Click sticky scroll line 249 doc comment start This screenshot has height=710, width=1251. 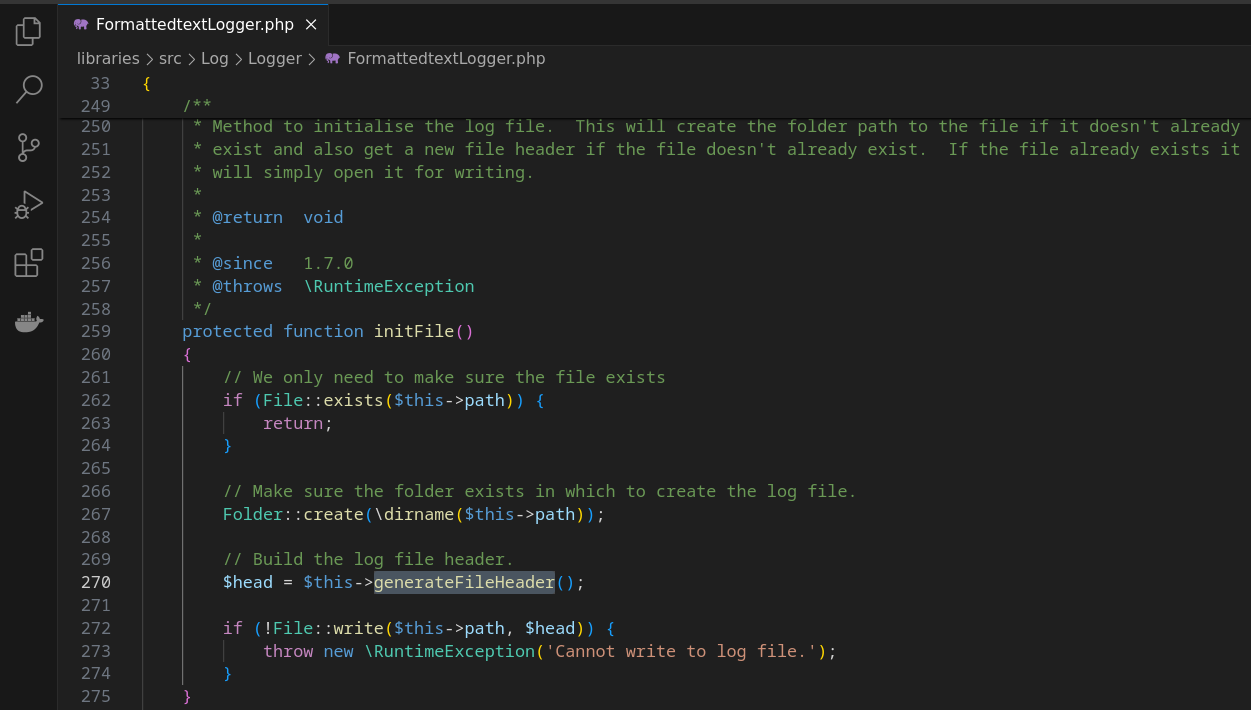(x=197, y=106)
